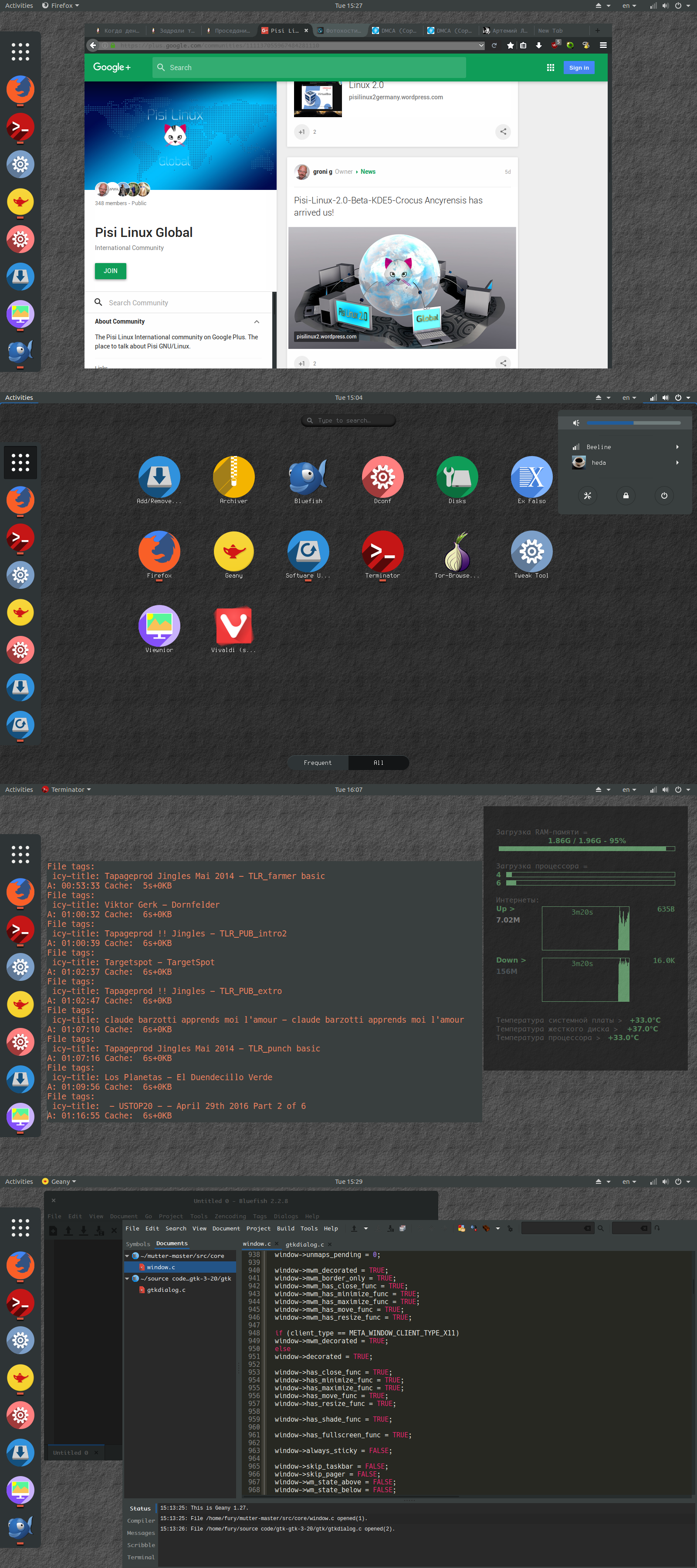
Task: Open Tor-Browser from the applications grid
Action: pyautogui.click(x=457, y=554)
